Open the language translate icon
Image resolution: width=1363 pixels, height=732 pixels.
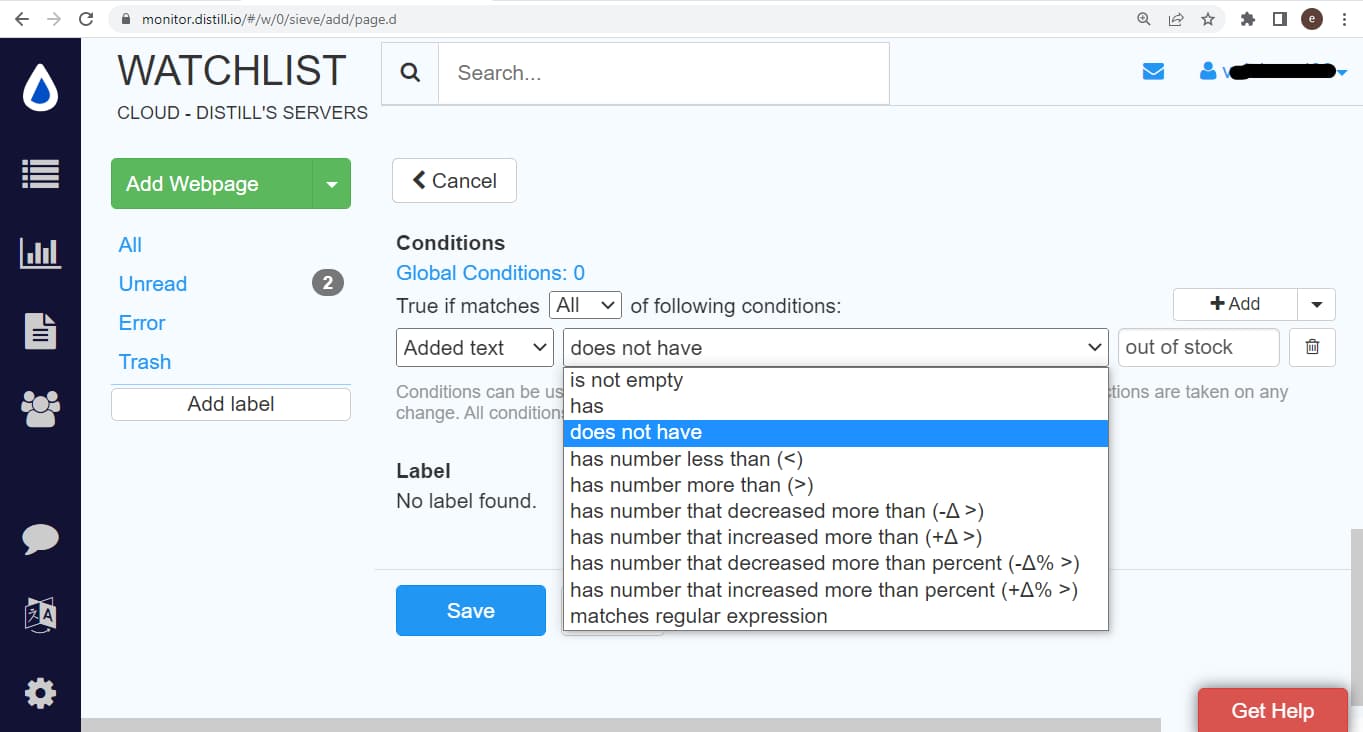pyautogui.click(x=40, y=614)
